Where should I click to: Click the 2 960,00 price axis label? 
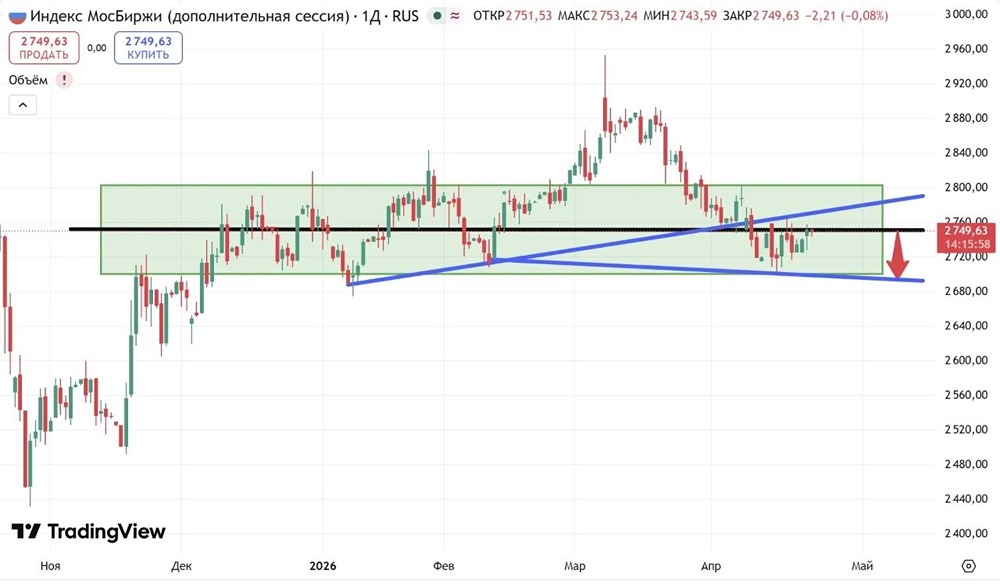coord(966,48)
